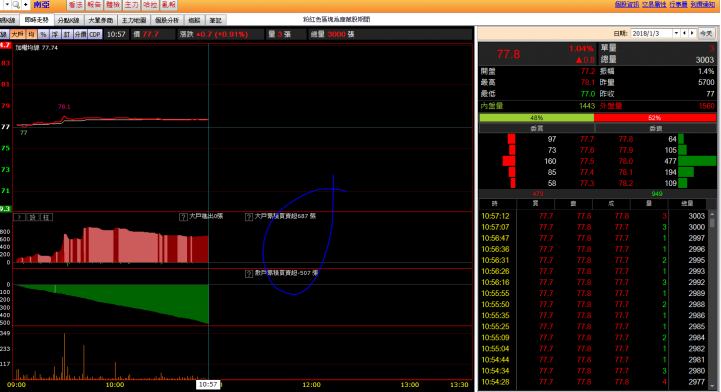
Task: Click the ask total 949 below order book
Action: pos(657,194)
